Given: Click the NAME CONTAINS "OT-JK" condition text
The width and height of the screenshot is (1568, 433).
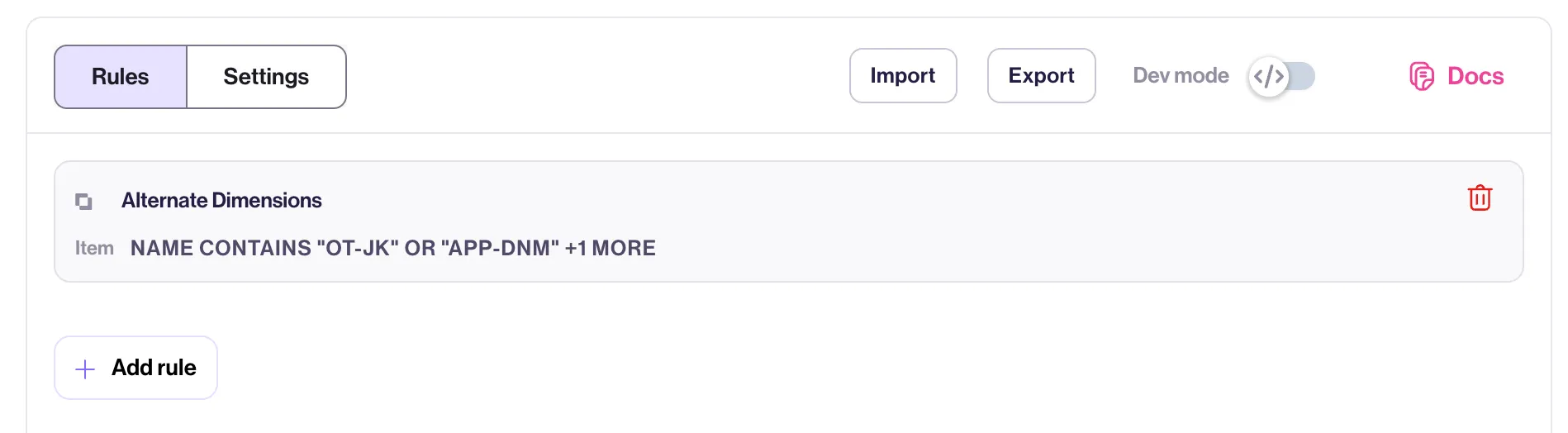Looking at the screenshot, I should (264, 248).
